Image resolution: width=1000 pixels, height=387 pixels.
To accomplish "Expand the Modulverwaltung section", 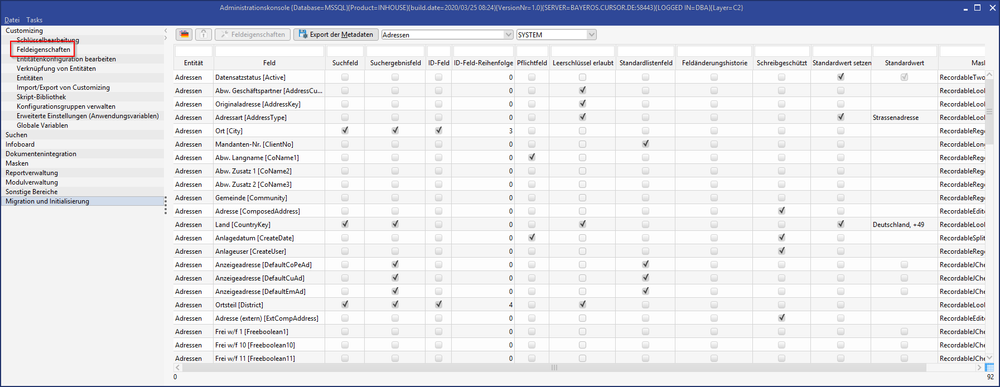I will pos(31,182).
